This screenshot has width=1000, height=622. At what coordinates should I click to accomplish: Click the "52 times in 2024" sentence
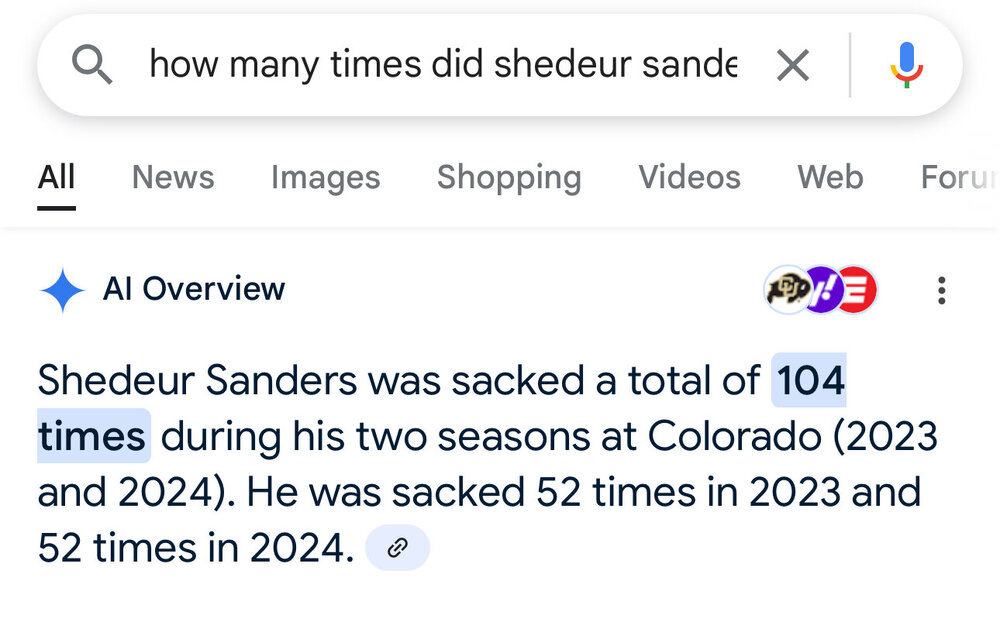click(195, 548)
